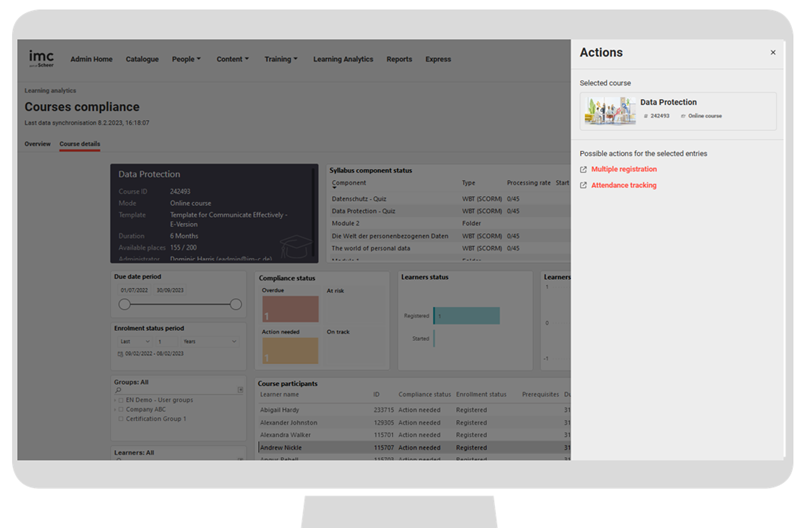
Task: Close the Actions panel
Action: (x=772, y=53)
